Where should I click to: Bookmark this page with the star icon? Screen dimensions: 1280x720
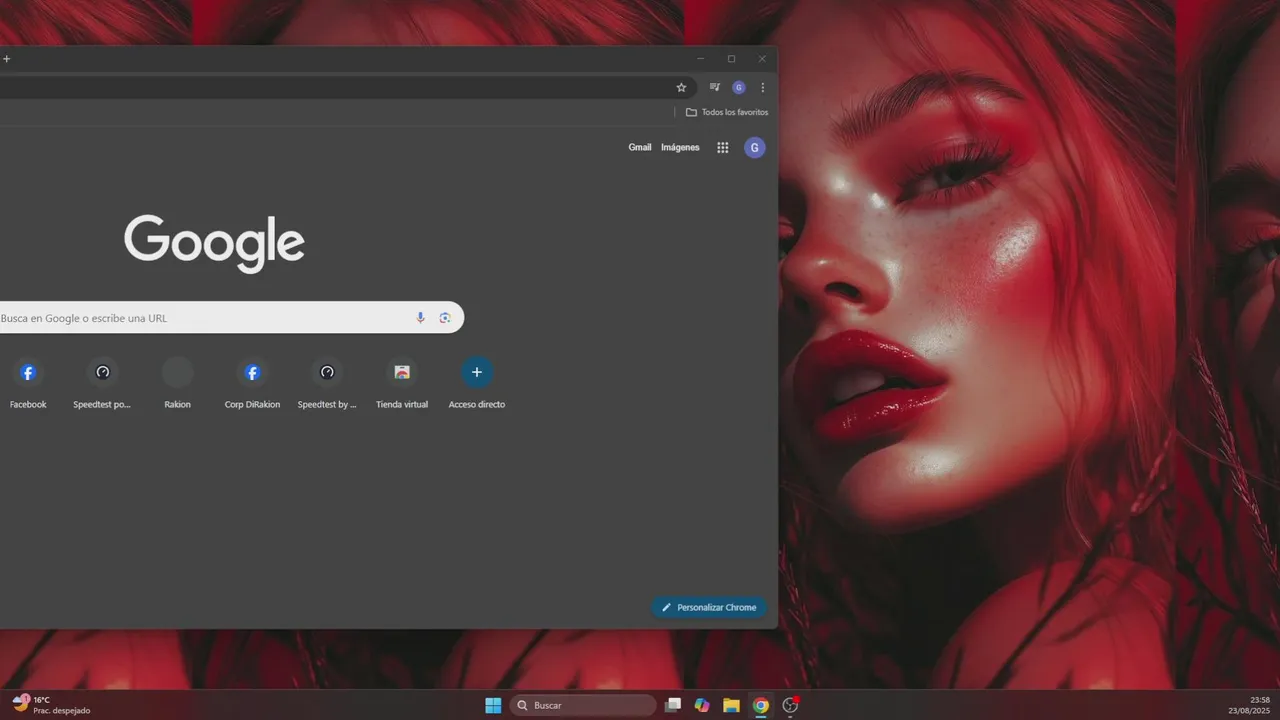click(x=681, y=87)
